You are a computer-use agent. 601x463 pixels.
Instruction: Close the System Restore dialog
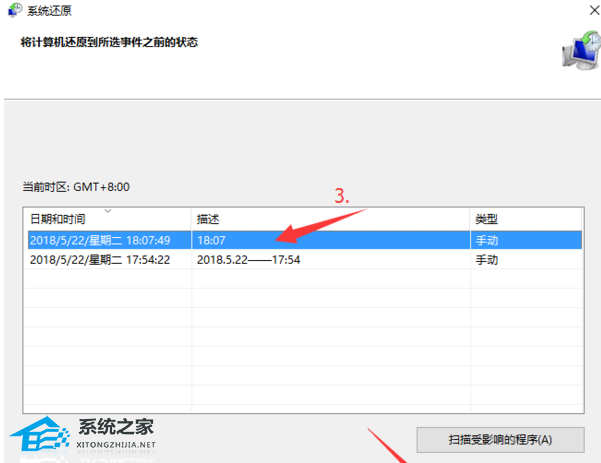(594, 10)
